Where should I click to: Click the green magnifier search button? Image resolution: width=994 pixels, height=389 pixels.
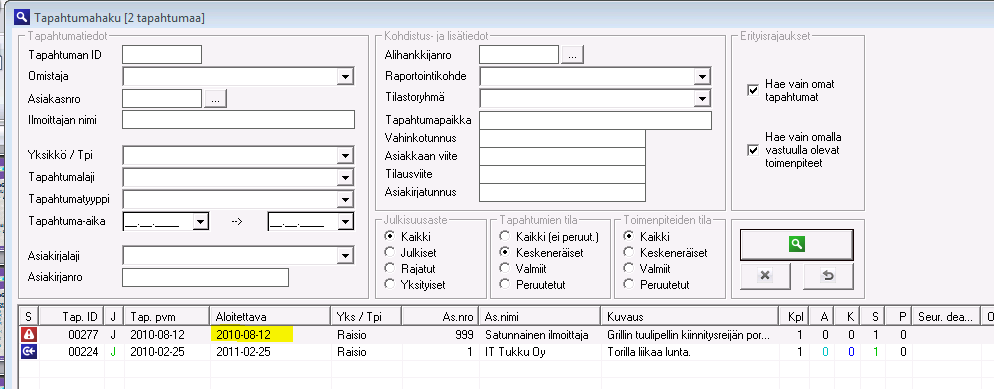[x=797, y=245]
